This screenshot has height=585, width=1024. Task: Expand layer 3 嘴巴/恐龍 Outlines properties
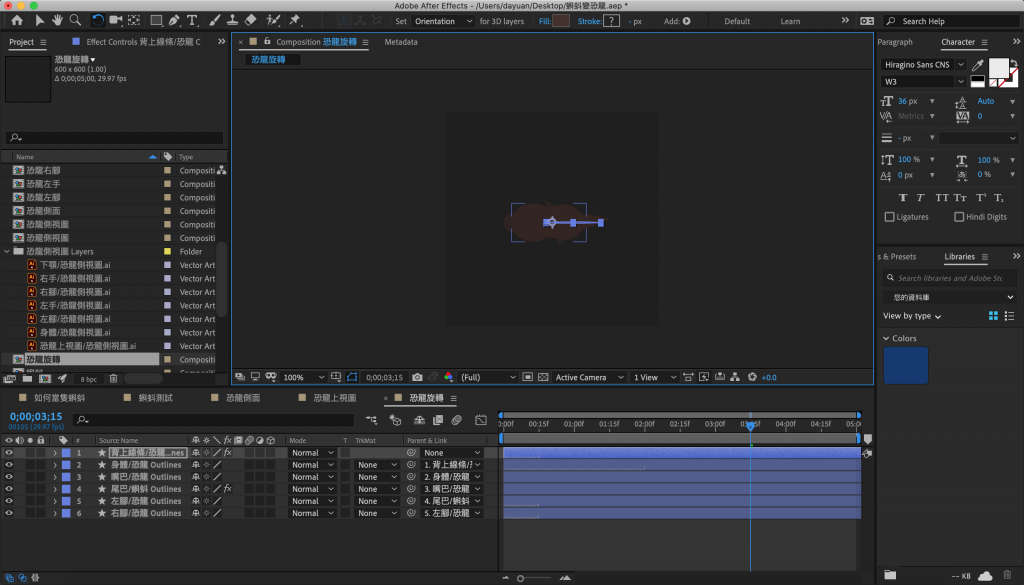55,477
